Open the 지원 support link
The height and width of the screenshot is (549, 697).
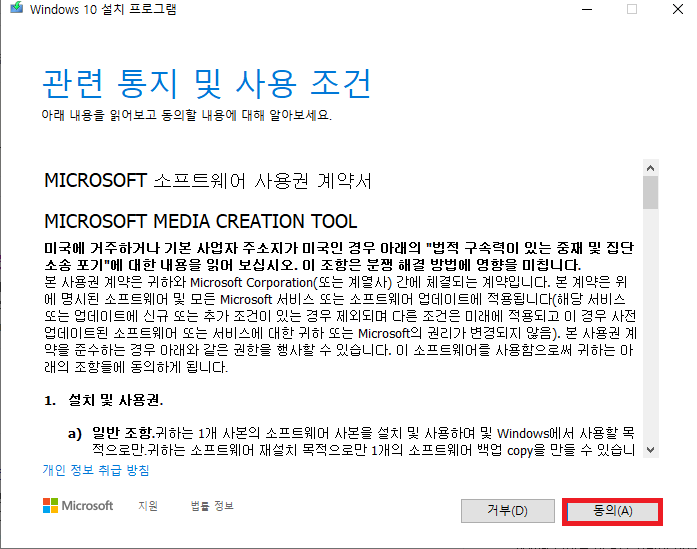click(148, 506)
